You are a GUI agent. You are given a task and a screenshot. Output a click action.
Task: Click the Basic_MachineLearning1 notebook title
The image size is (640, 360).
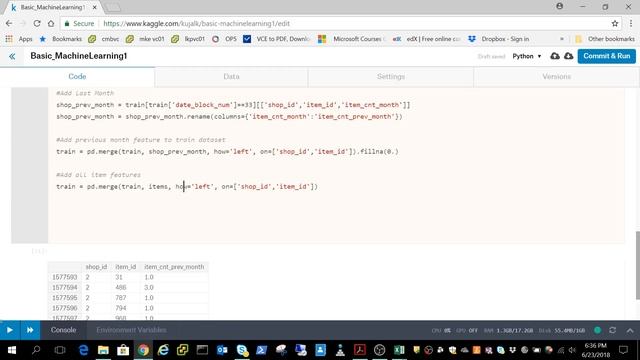(79, 56)
